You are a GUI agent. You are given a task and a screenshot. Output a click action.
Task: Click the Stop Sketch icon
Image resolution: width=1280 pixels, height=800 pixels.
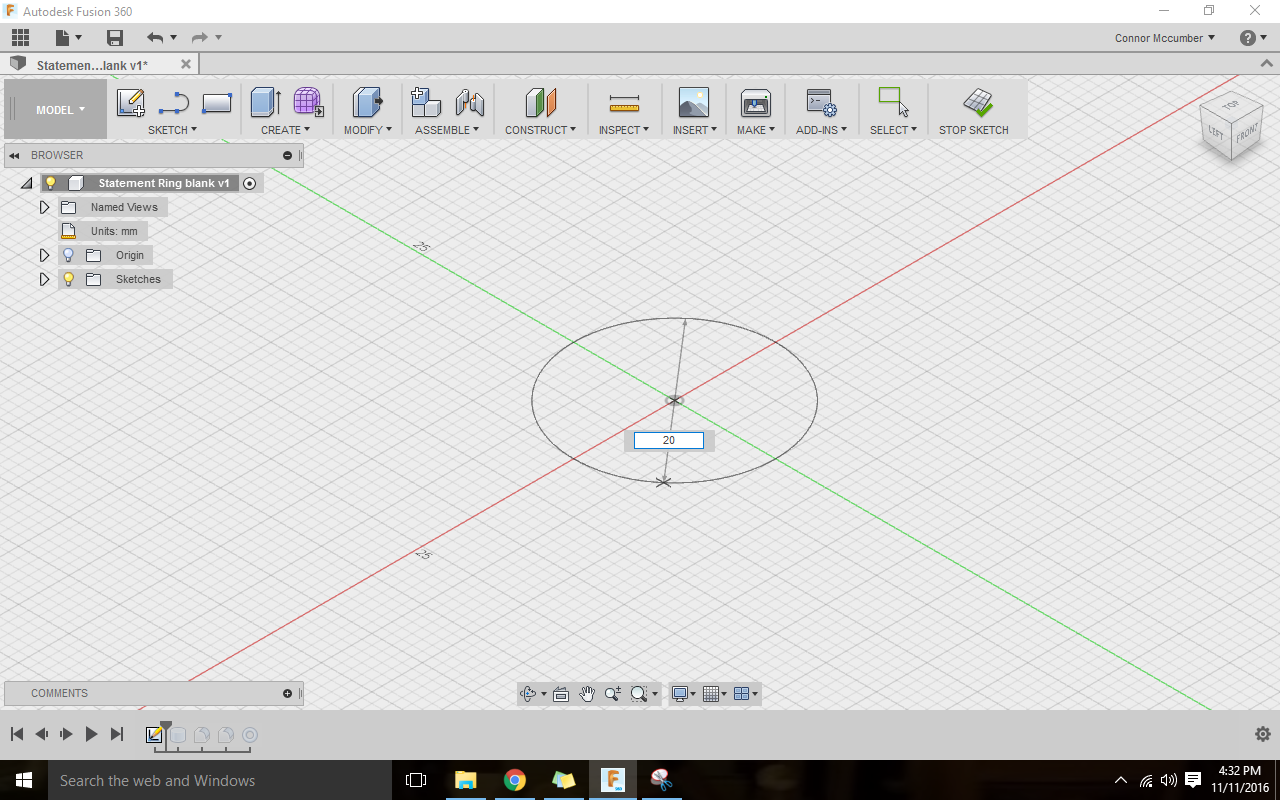977,102
